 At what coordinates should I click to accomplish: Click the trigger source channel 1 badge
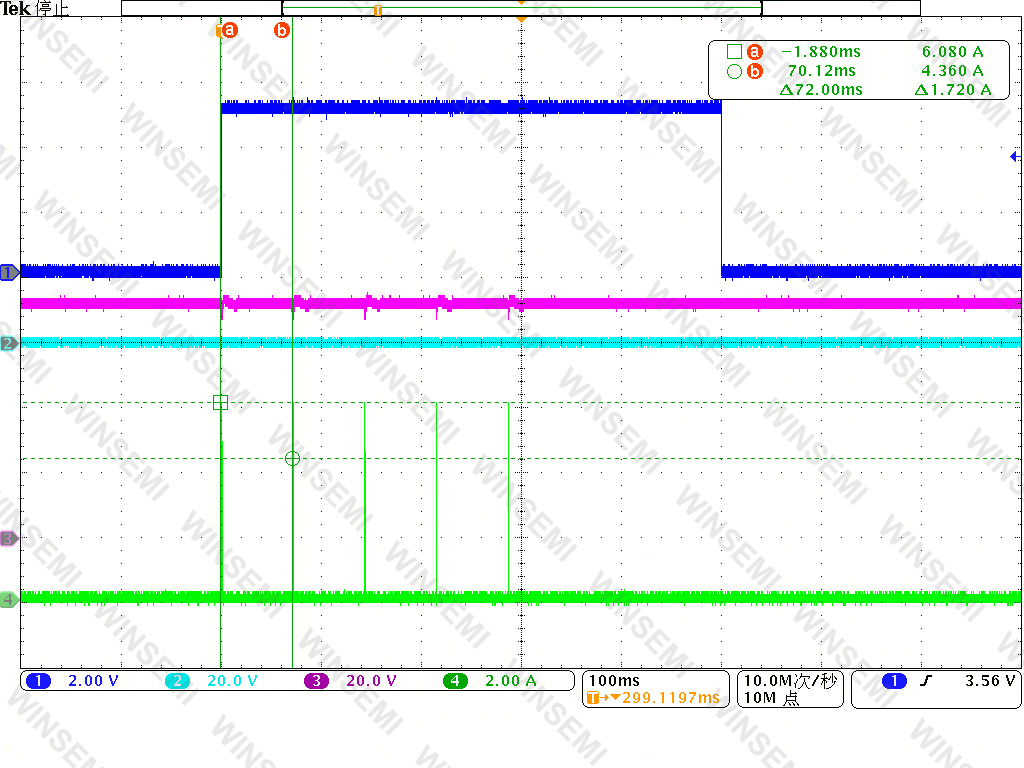coord(894,681)
